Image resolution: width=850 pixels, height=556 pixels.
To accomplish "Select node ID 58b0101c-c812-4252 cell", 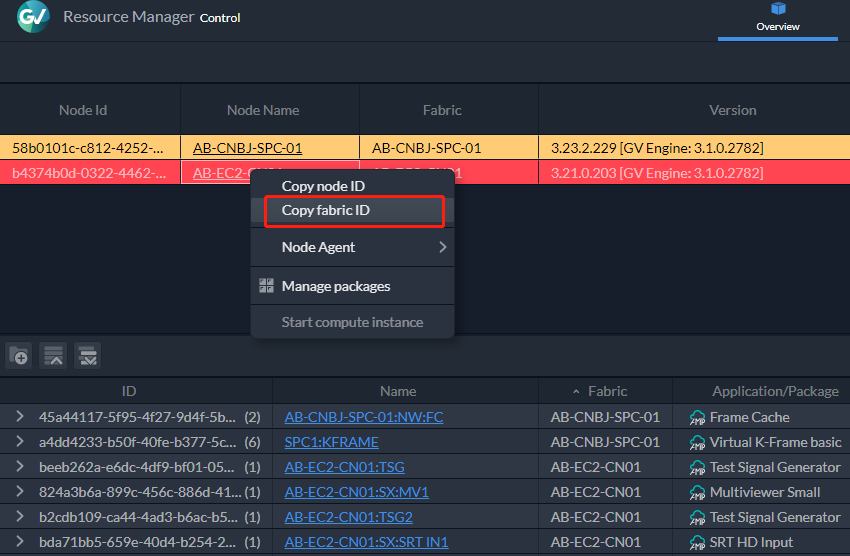I will tap(88, 148).
